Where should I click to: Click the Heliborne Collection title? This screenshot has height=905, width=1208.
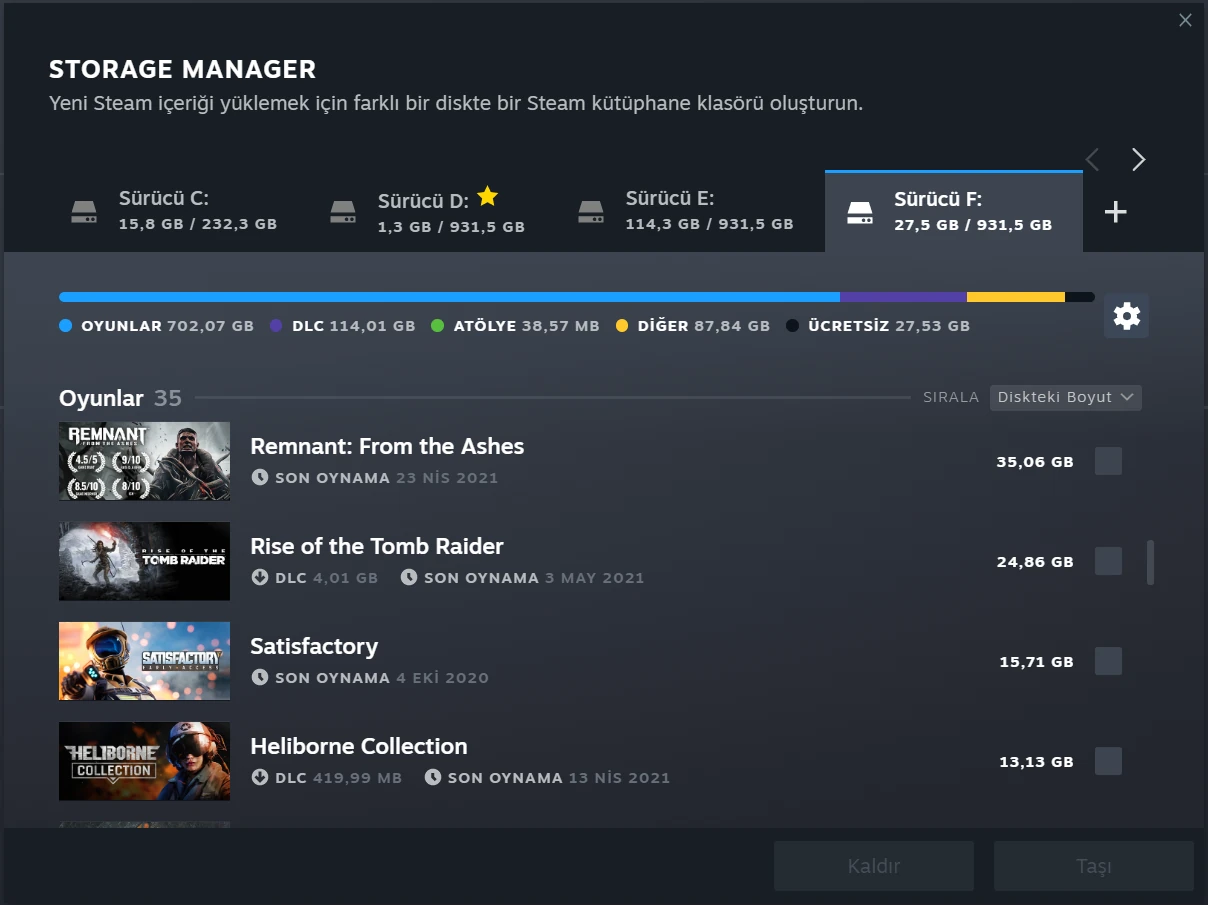click(359, 746)
